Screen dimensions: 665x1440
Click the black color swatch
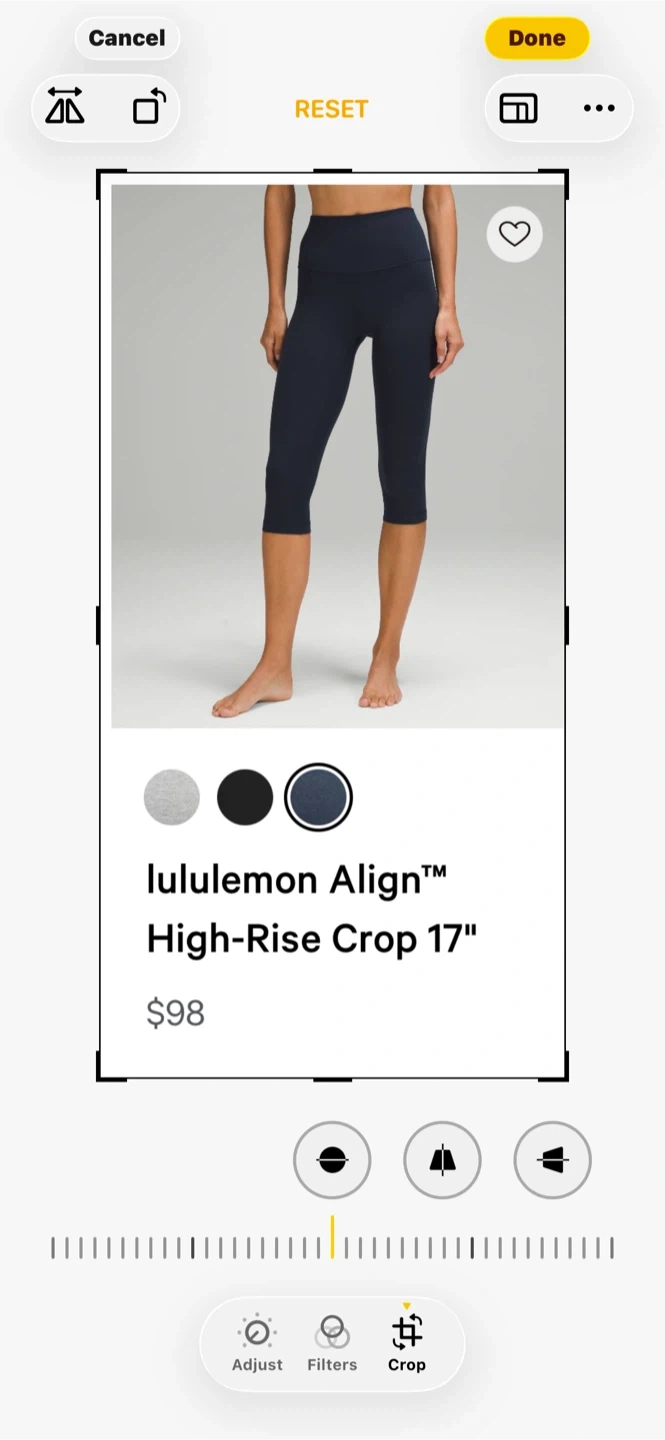tap(245, 797)
